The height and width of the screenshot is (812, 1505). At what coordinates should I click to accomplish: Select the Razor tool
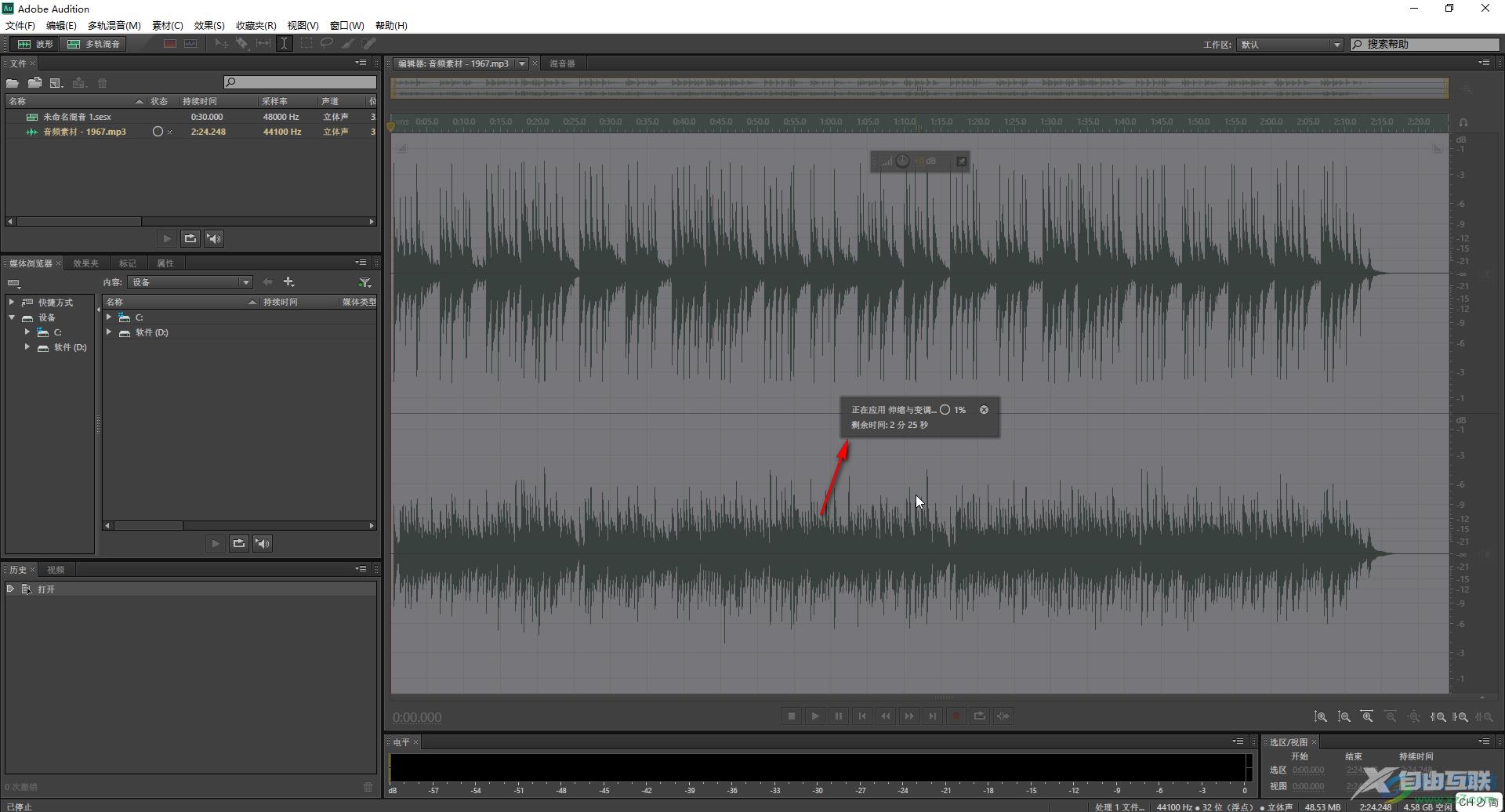(x=242, y=44)
